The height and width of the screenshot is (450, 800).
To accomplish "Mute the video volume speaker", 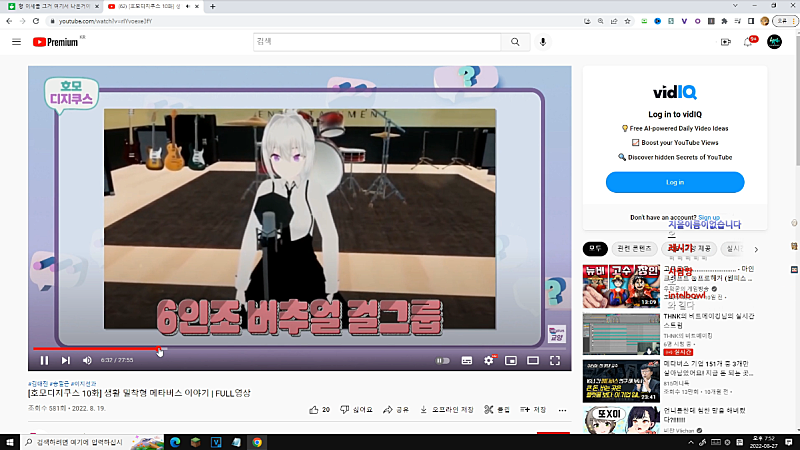I will coord(87,360).
